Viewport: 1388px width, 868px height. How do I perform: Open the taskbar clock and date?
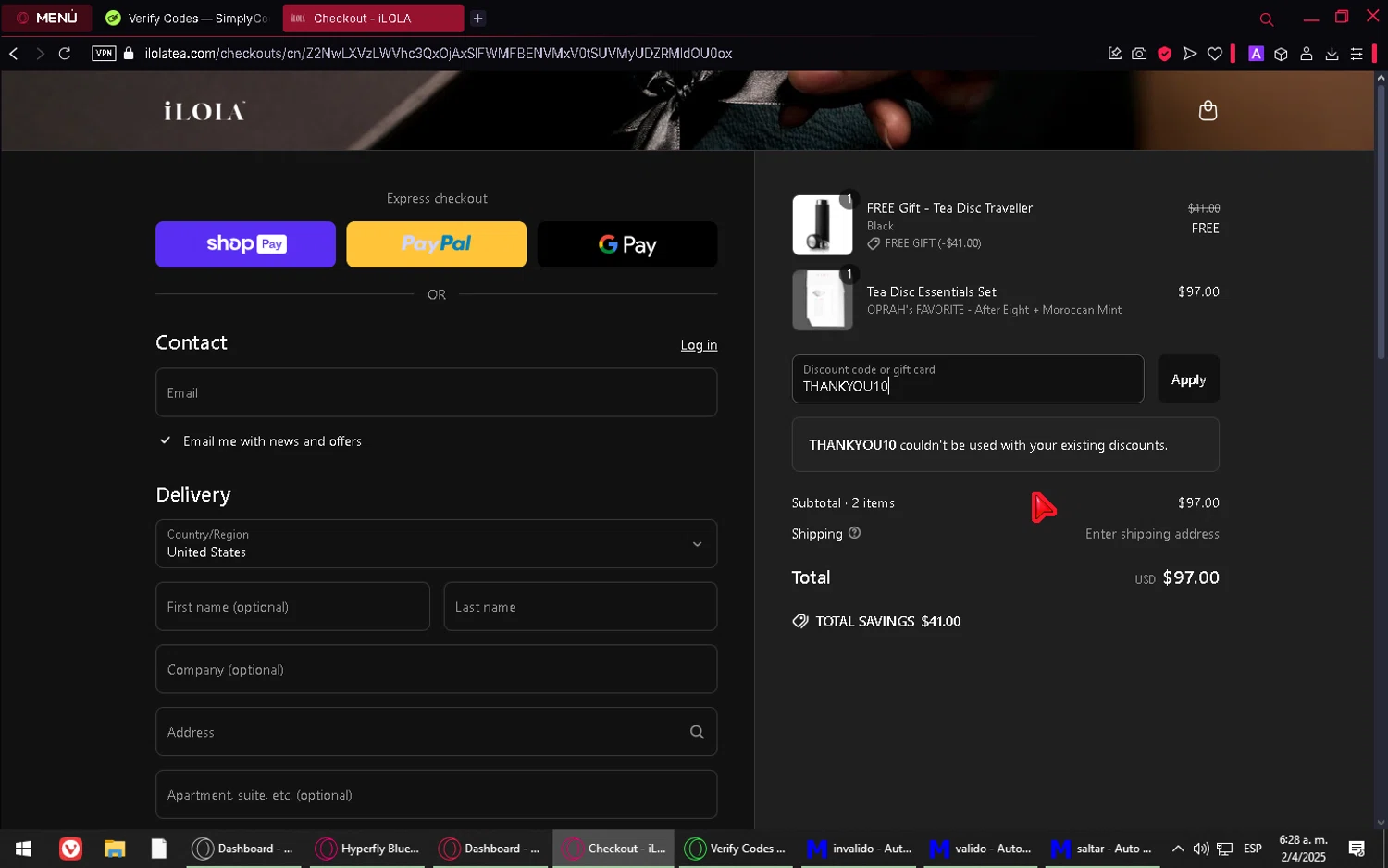(1303, 849)
